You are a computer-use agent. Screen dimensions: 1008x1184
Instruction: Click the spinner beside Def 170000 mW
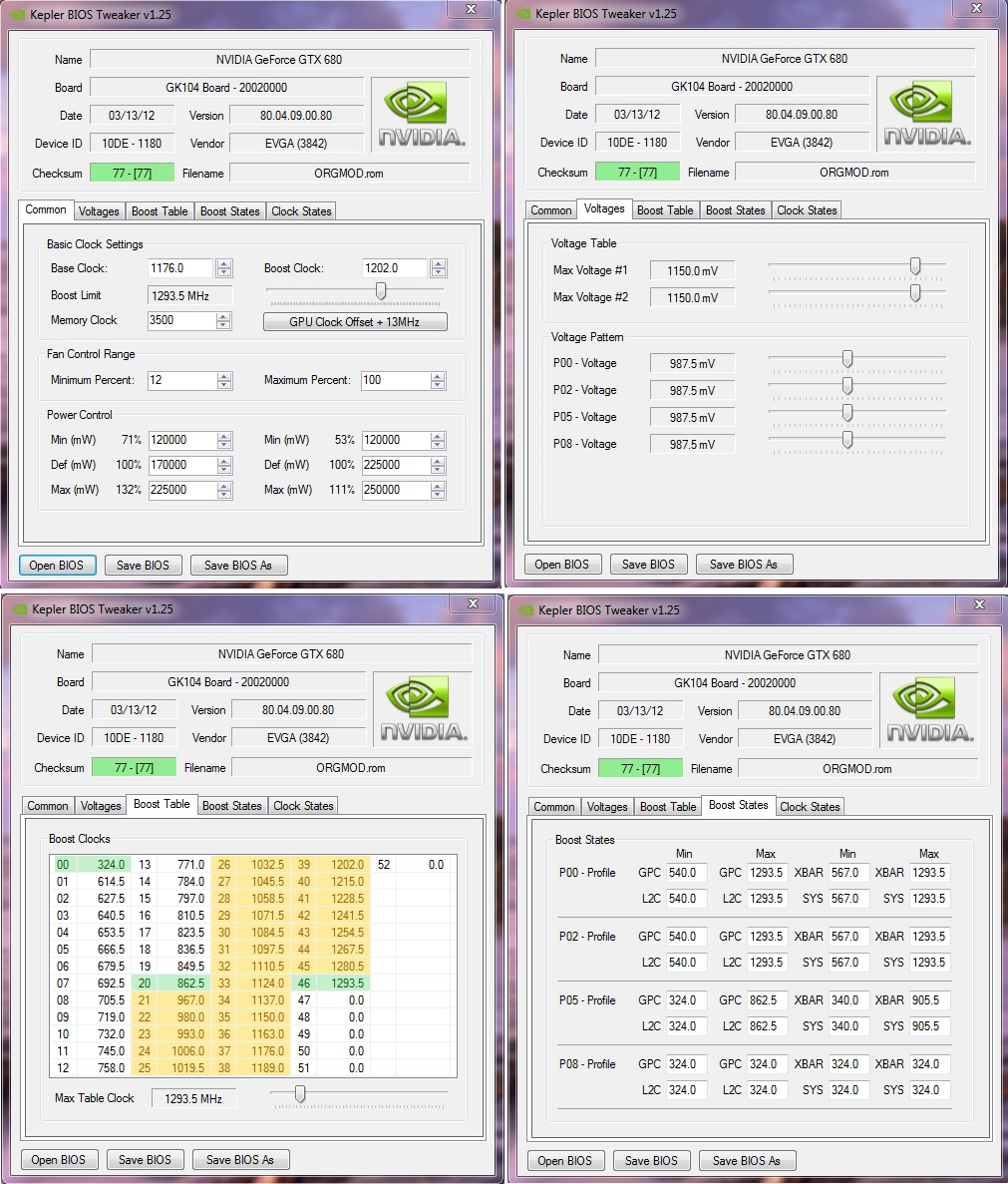pos(224,465)
